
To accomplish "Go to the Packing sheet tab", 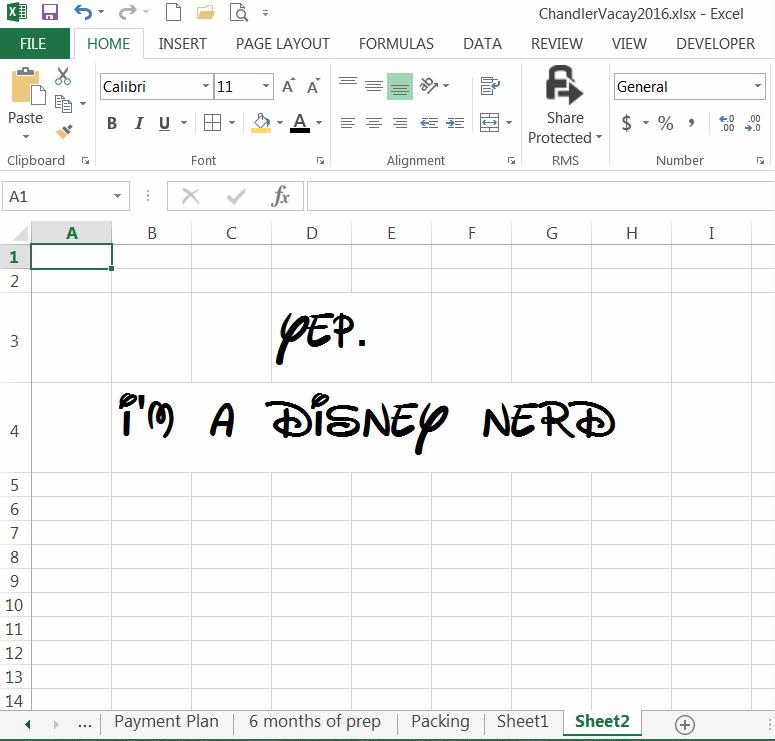I will (x=440, y=721).
